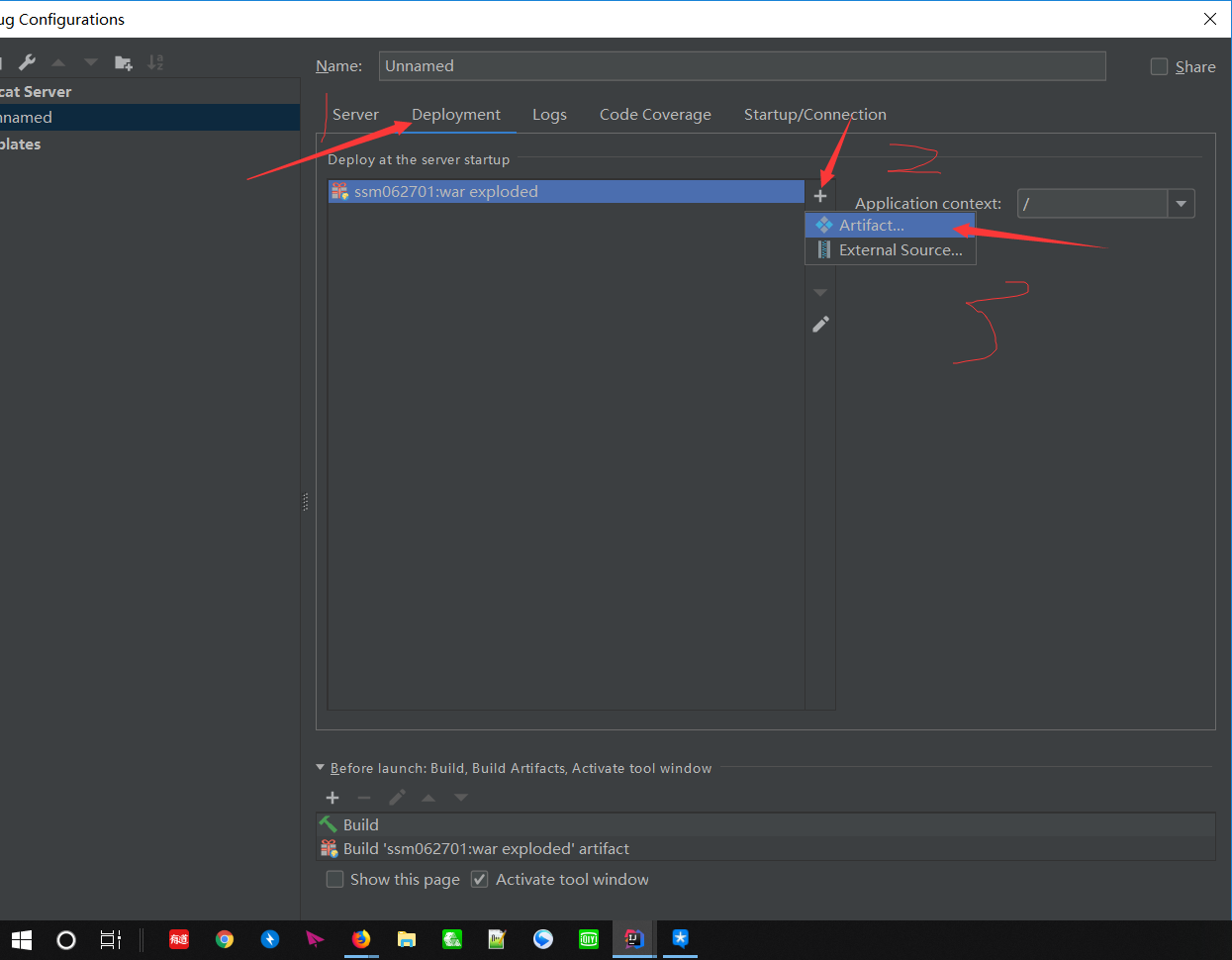The image size is (1232, 960).
Task: Create a new configuration folder
Action: [124, 62]
